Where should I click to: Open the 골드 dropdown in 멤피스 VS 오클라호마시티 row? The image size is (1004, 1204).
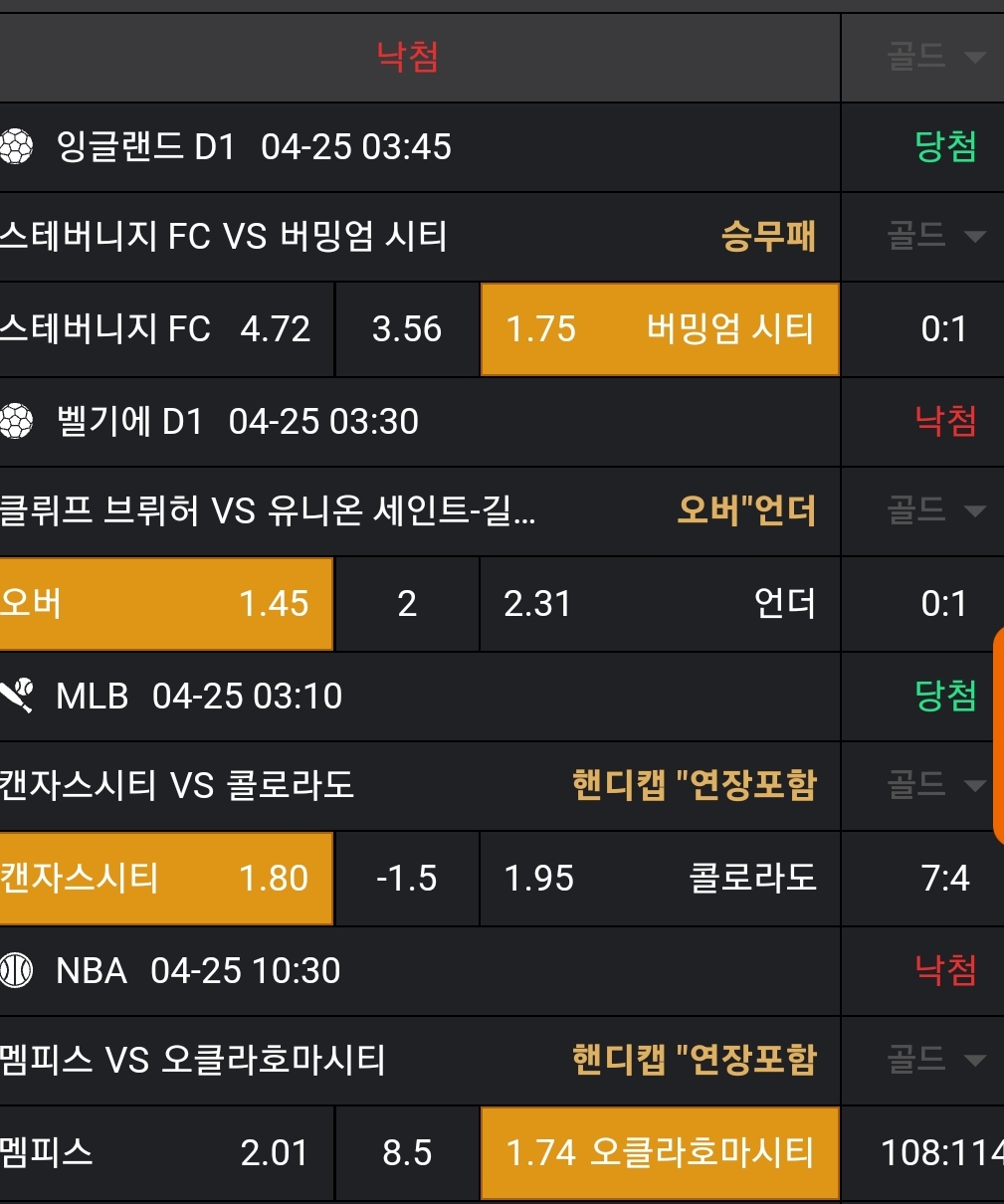[935, 1060]
